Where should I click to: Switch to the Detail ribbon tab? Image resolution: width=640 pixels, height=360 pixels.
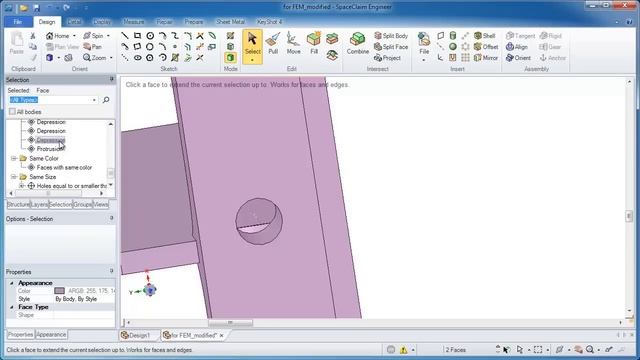(74, 22)
